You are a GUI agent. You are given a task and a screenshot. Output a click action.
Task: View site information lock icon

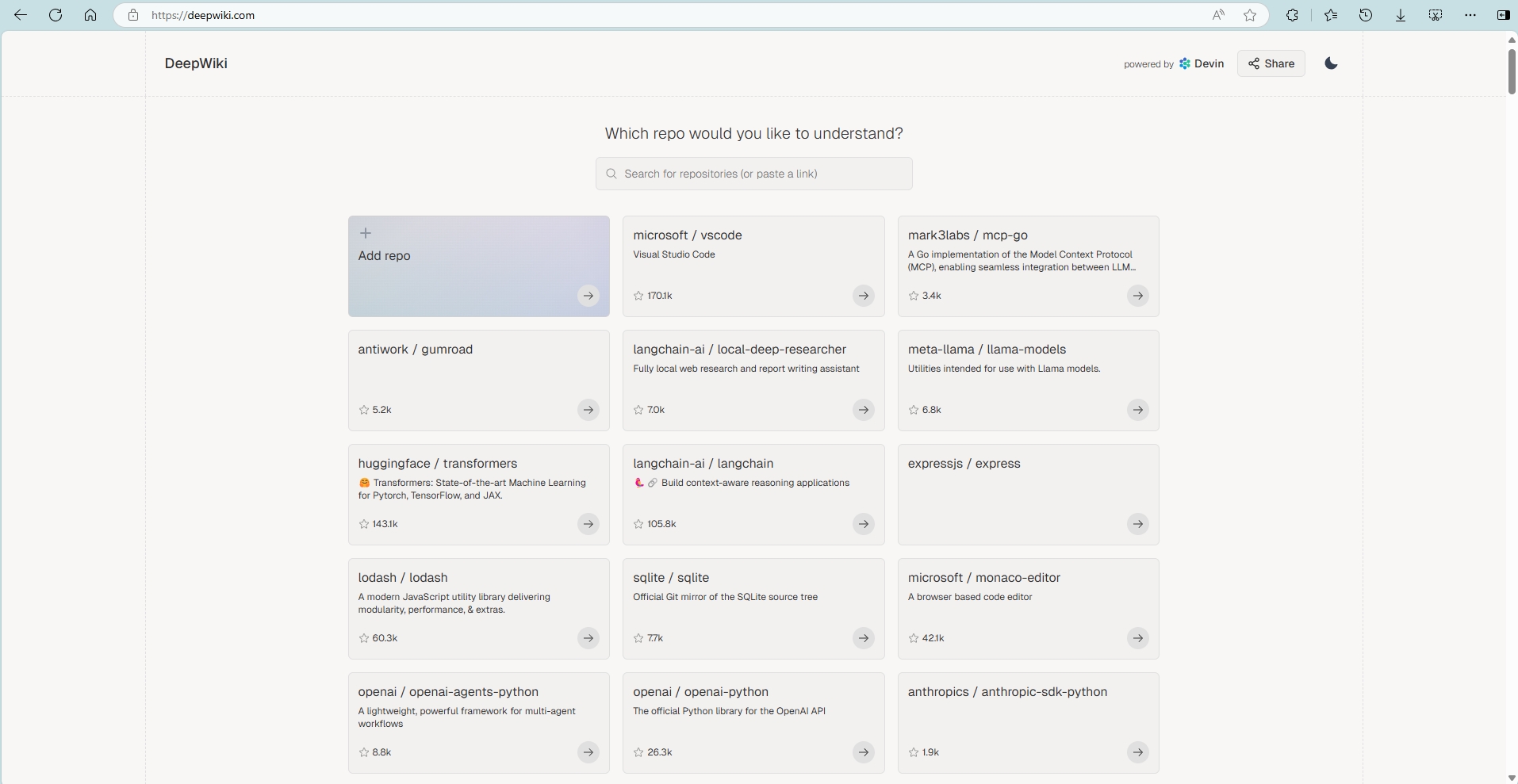coord(133,15)
